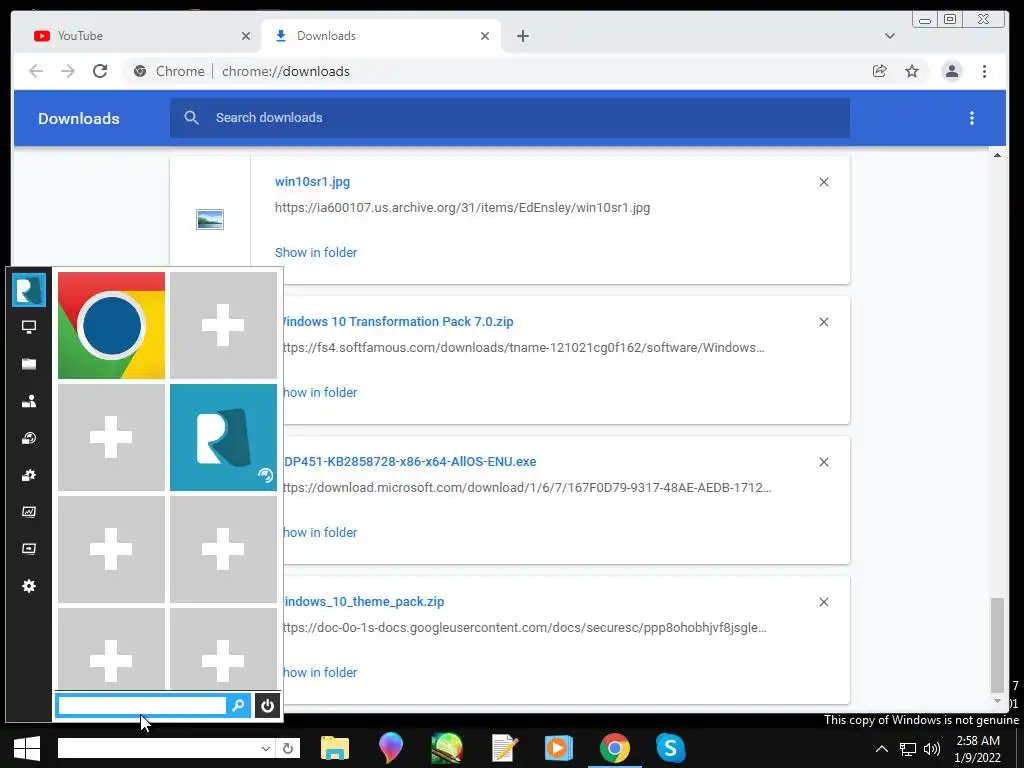Screen dimensions: 1024x768
Task: Open Downloads page more actions menu
Action: (x=972, y=118)
